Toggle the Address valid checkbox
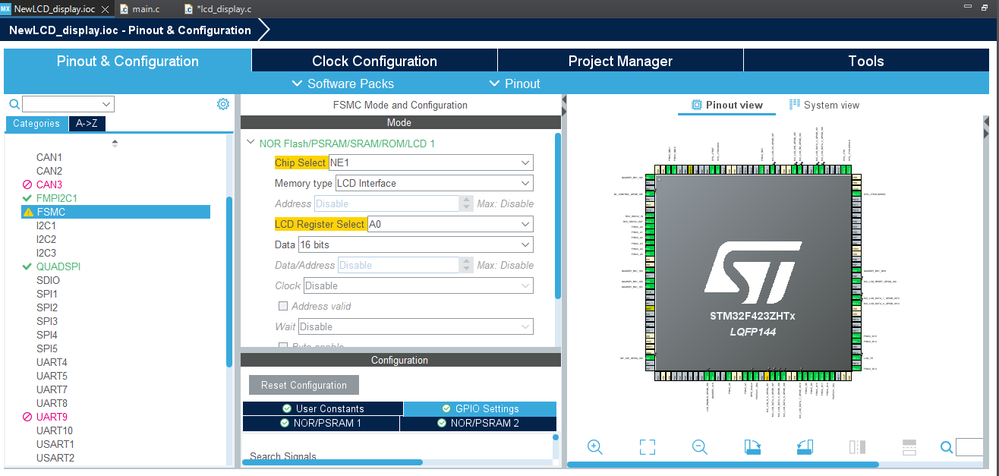Image resolution: width=999 pixels, height=476 pixels. click(283, 306)
